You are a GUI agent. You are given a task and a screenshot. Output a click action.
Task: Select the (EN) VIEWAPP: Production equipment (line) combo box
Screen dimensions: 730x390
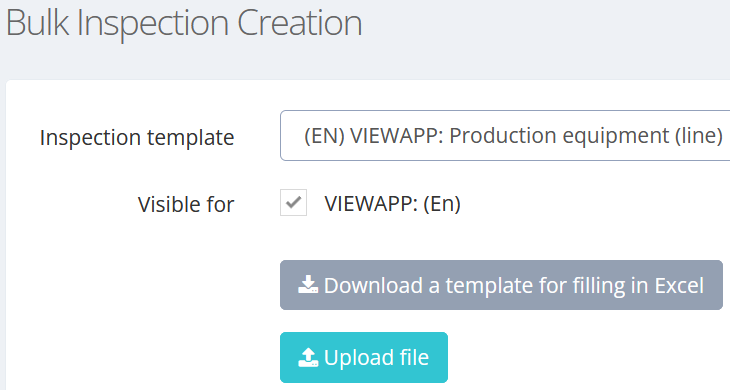coord(505,135)
